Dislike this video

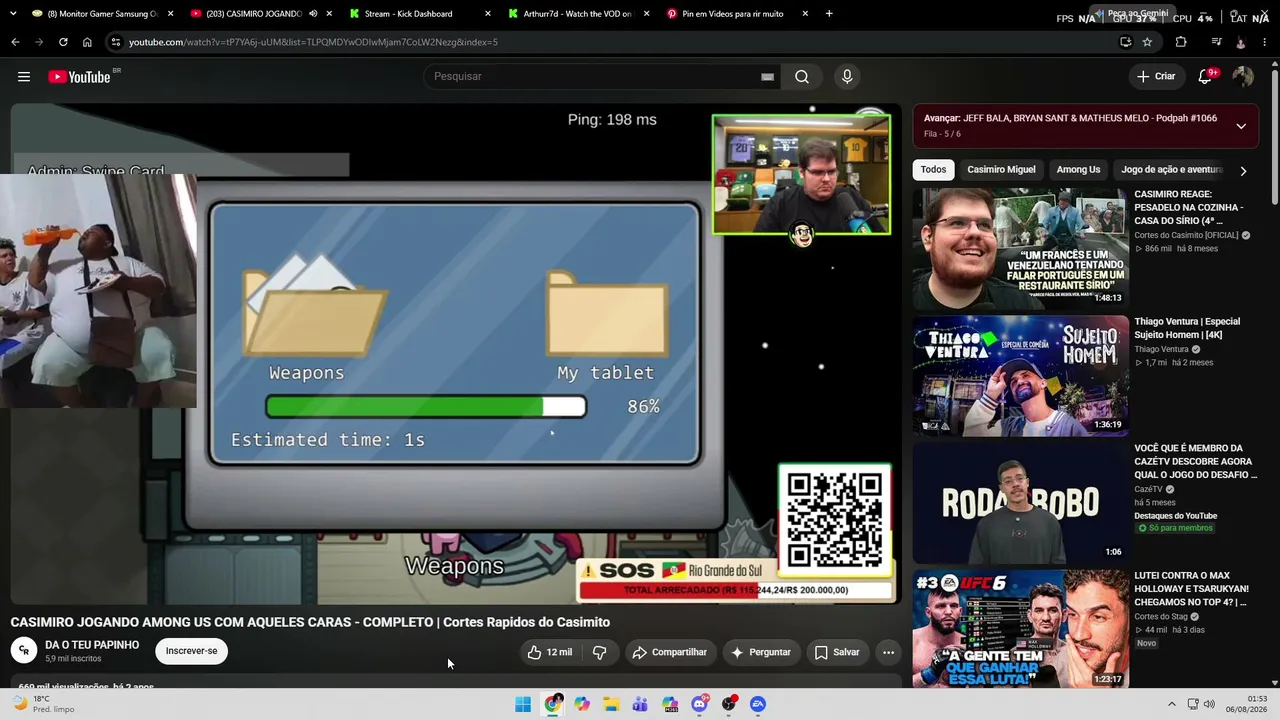(x=600, y=652)
